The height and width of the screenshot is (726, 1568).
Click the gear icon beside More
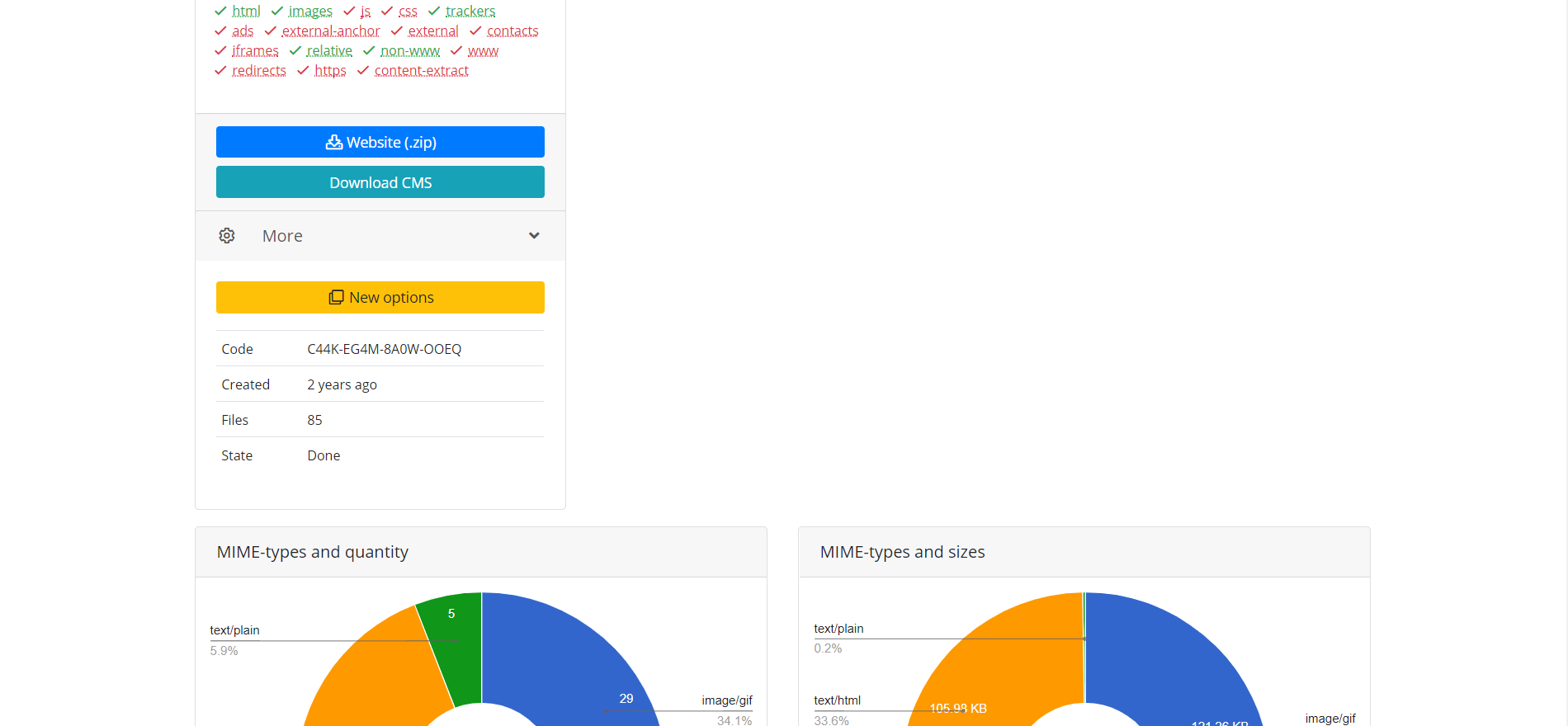coord(227,236)
